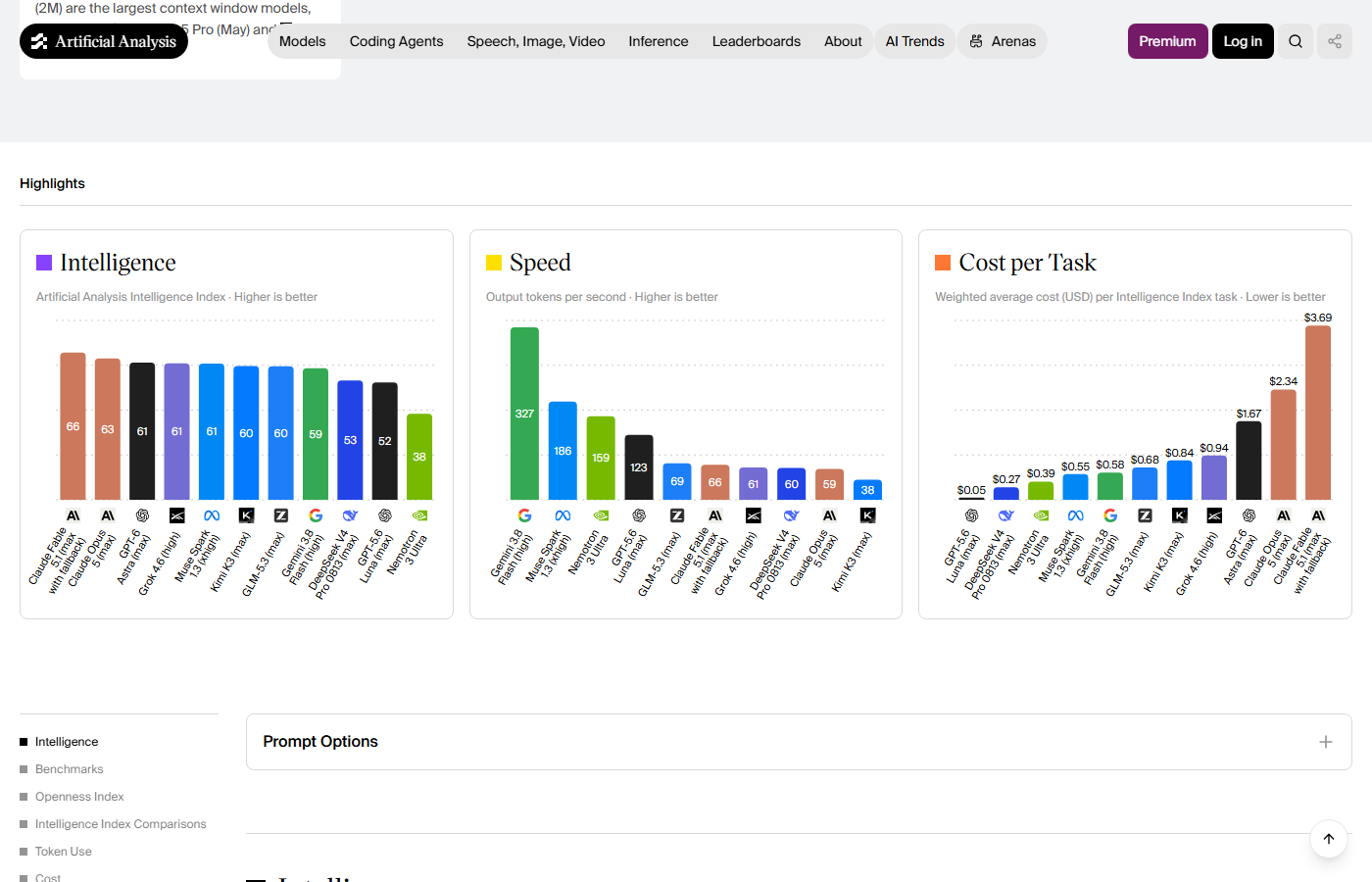Jump to Token Use in the sidebar
The image size is (1372, 882).
tap(64, 852)
